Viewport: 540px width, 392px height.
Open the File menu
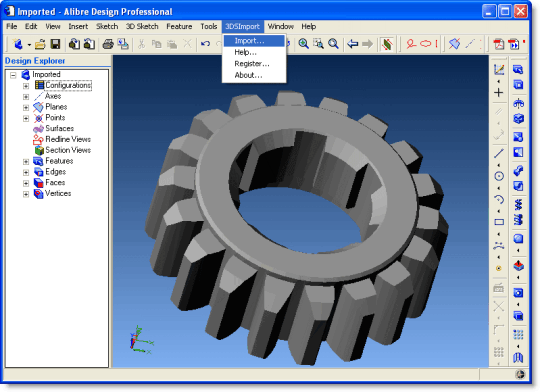pos(11,26)
